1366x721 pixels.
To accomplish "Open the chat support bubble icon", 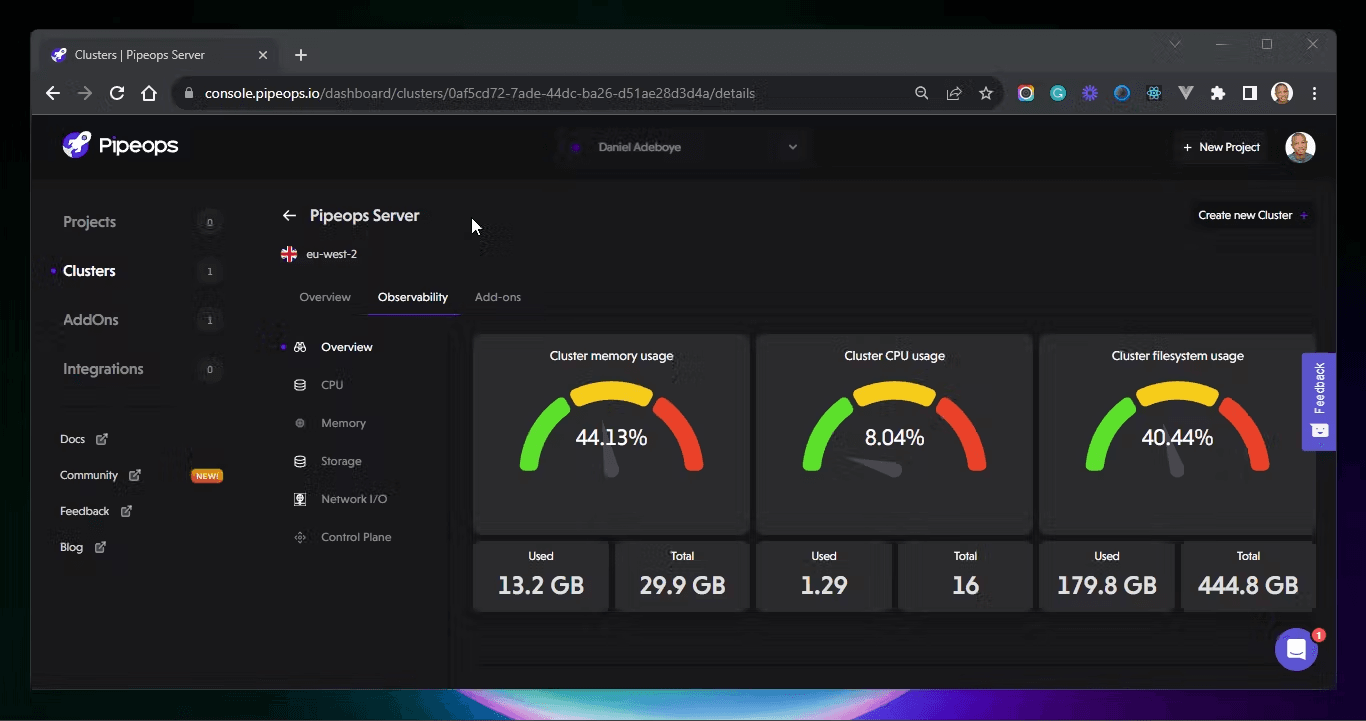I will point(1296,650).
